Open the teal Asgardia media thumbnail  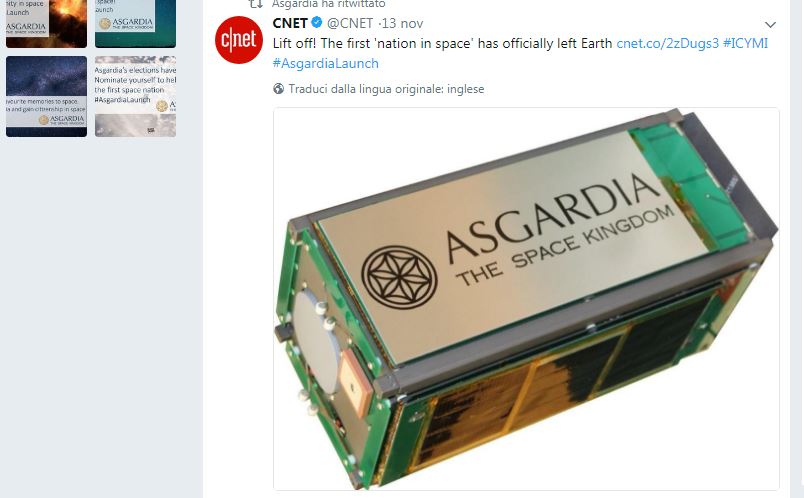coord(135,24)
